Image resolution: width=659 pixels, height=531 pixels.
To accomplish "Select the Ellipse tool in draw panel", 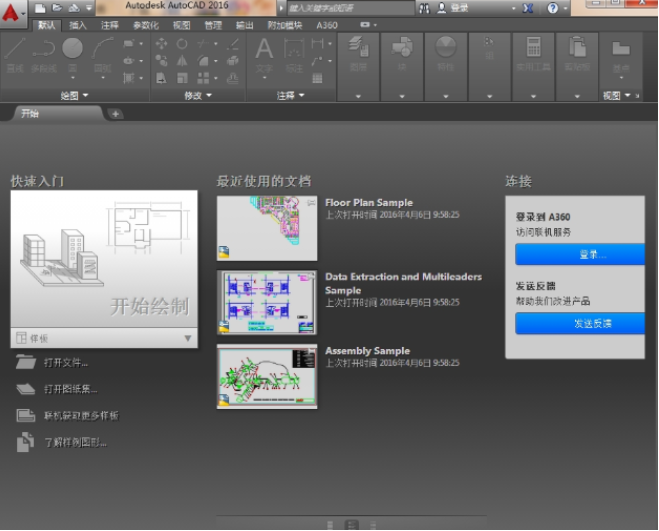I will pyautogui.click(x=129, y=61).
